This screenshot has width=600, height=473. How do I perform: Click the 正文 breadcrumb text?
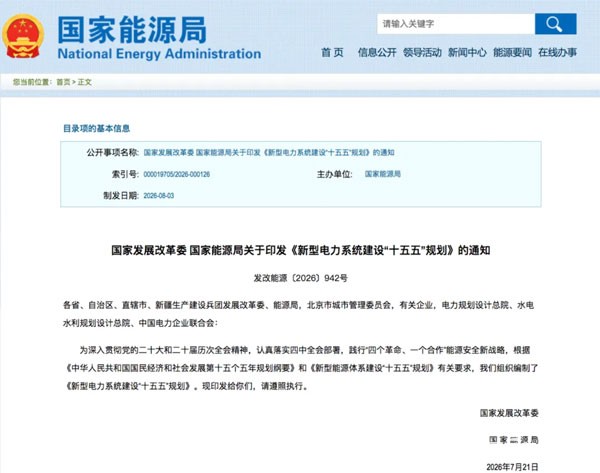(85, 82)
